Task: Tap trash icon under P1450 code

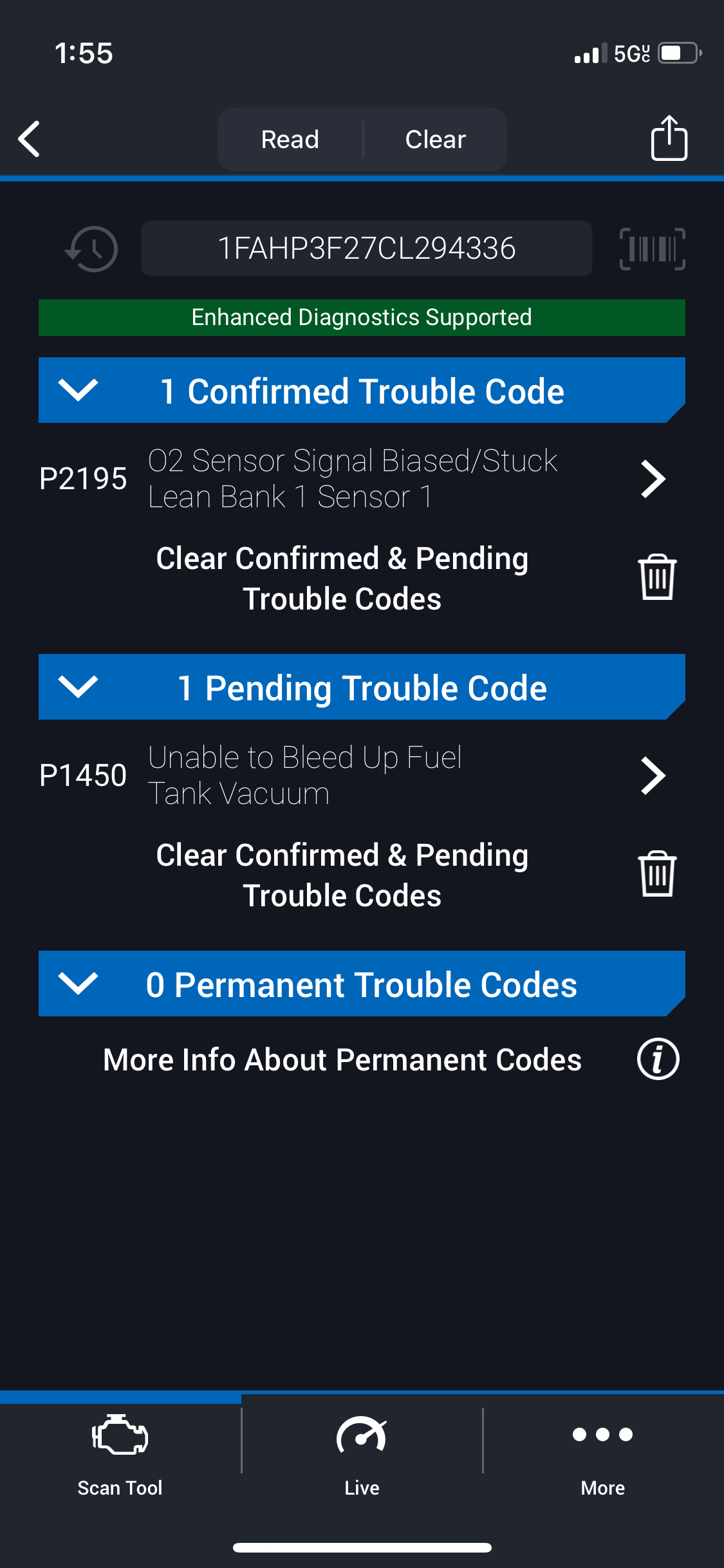Action: (656, 874)
